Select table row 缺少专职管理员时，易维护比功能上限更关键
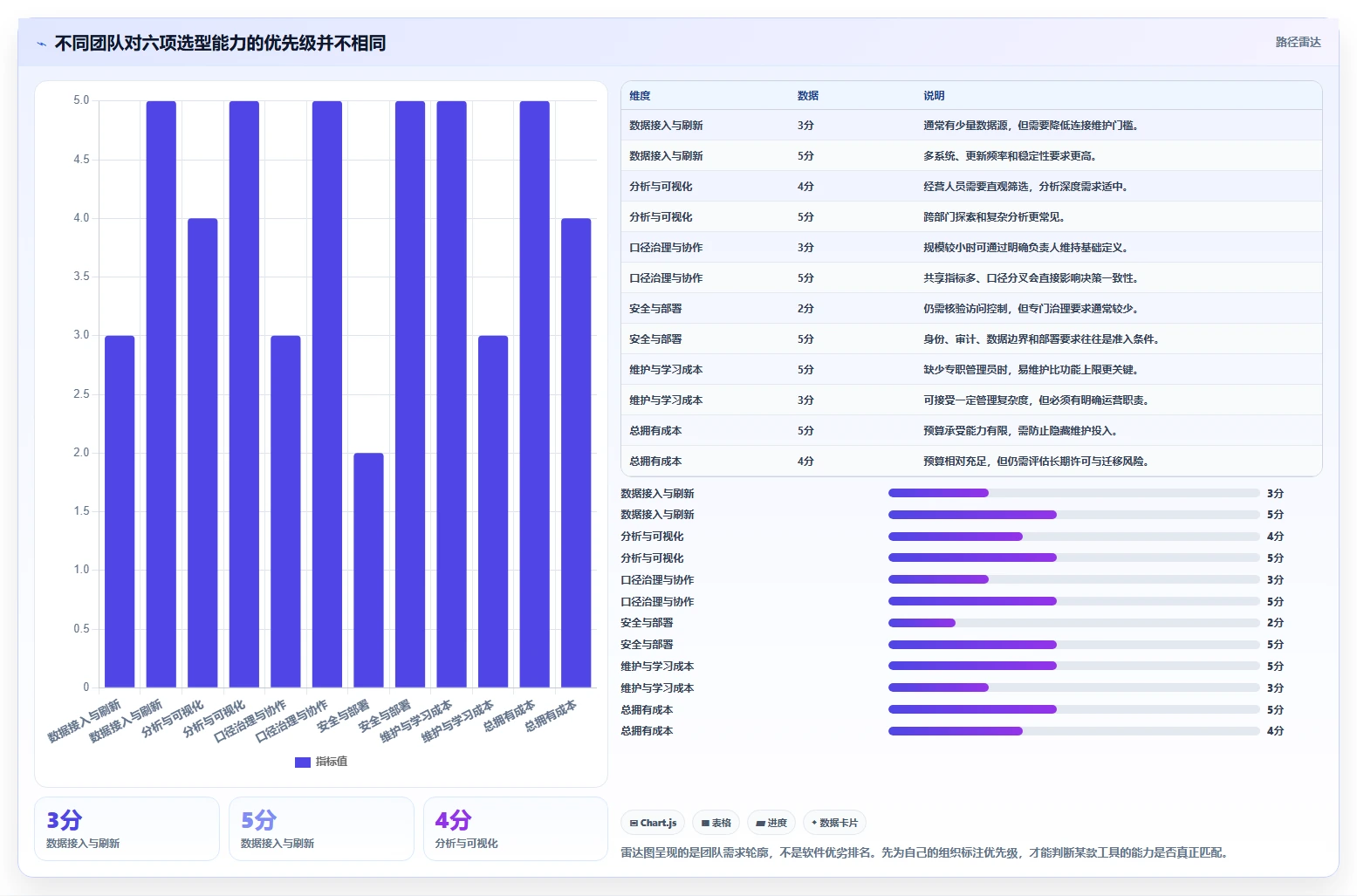This screenshot has height=896, width=1357. pyautogui.click(x=971, y=370)
